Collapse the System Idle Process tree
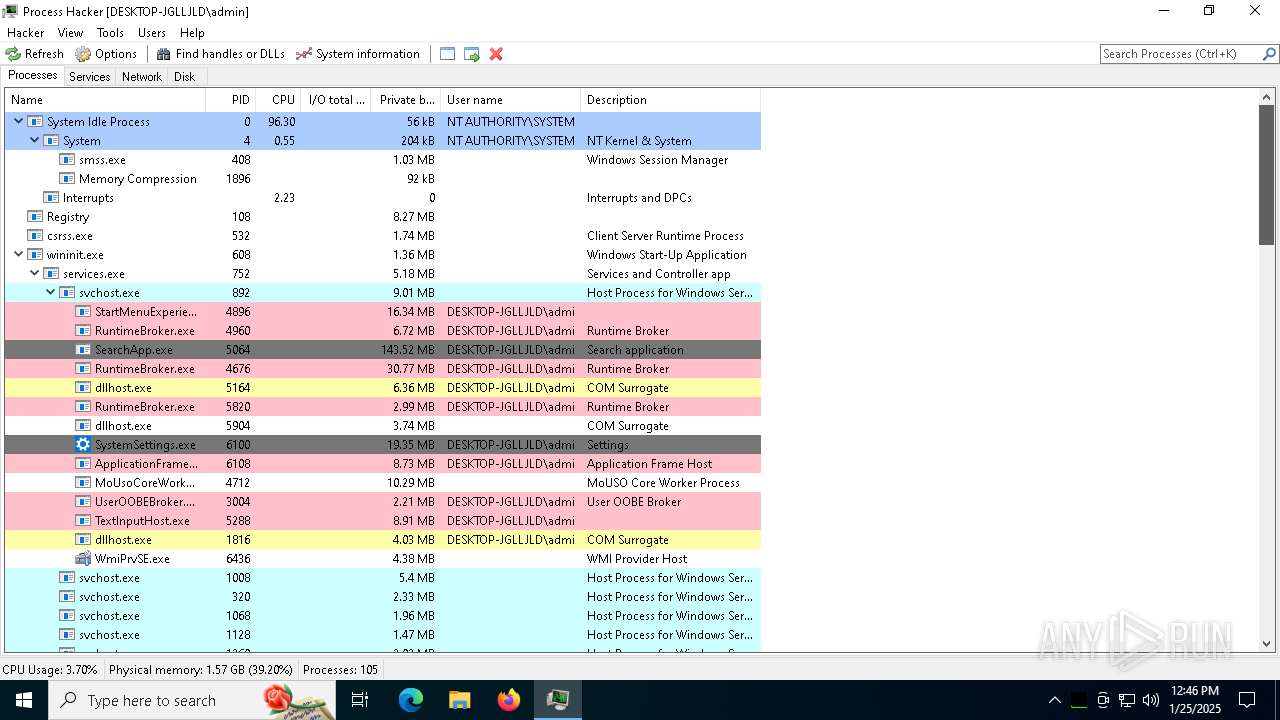This screenshot has width=1280, height=720. (18, 122)
